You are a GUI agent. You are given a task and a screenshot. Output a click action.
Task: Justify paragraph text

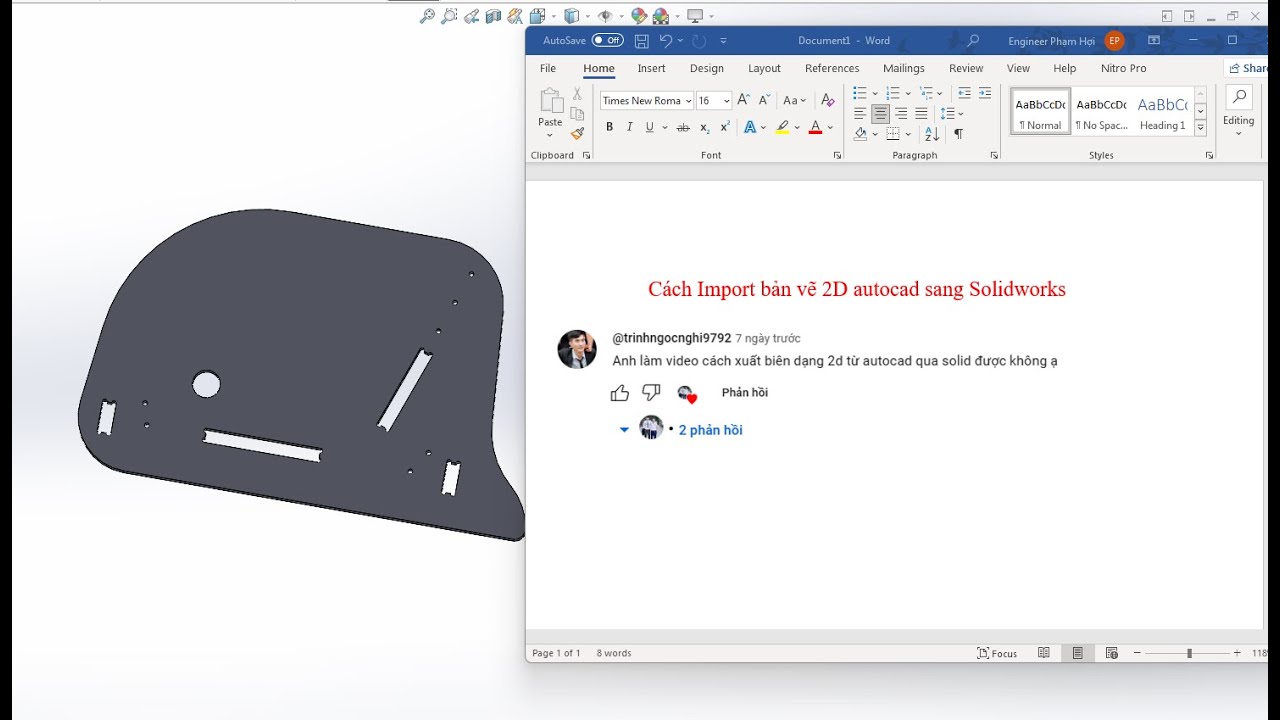tap(921, 114)
